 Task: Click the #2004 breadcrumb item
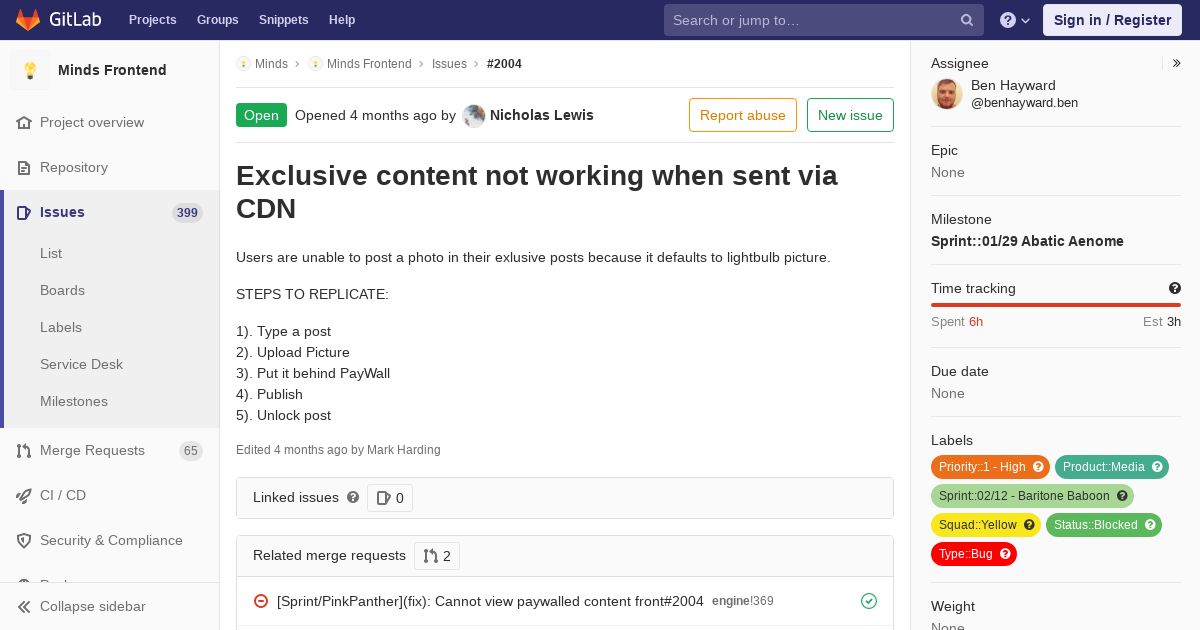(x=504, y=64)
